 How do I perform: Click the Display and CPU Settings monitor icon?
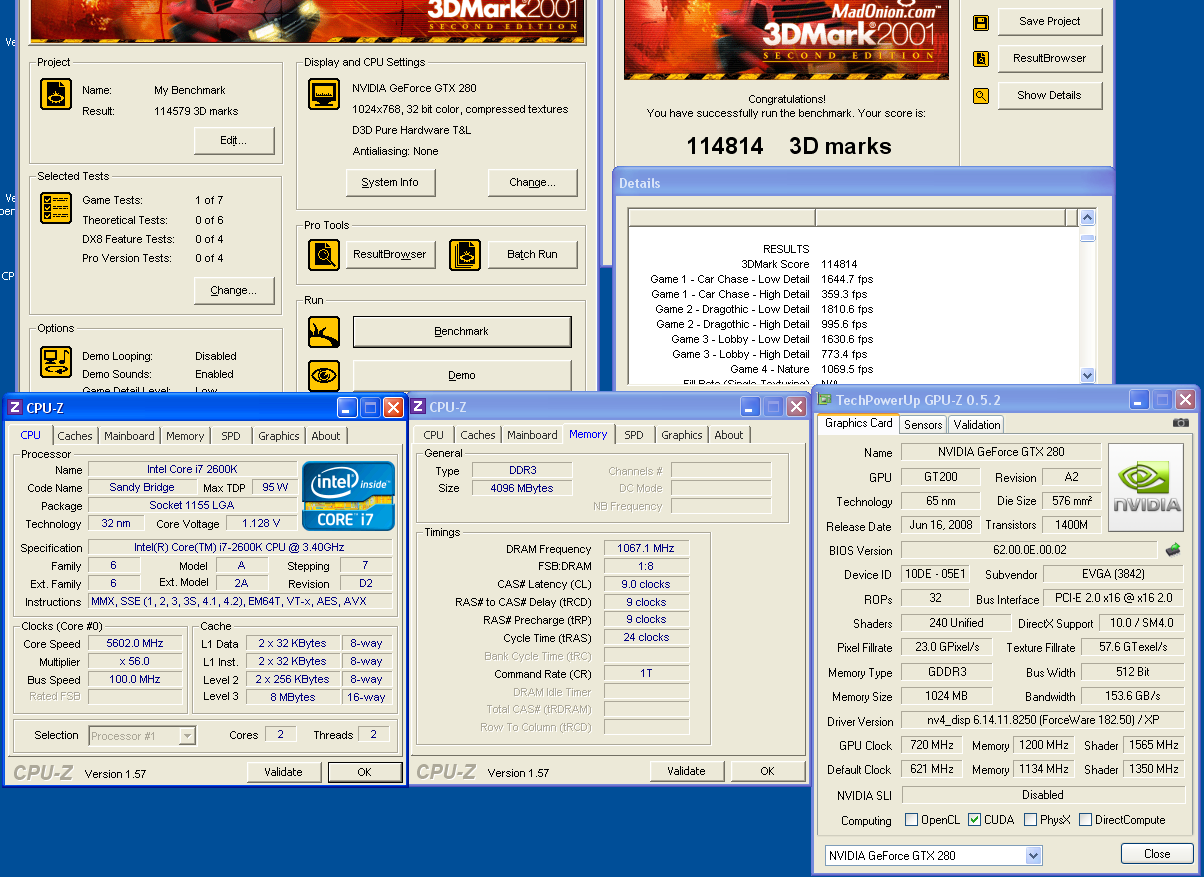pos(324,95)
